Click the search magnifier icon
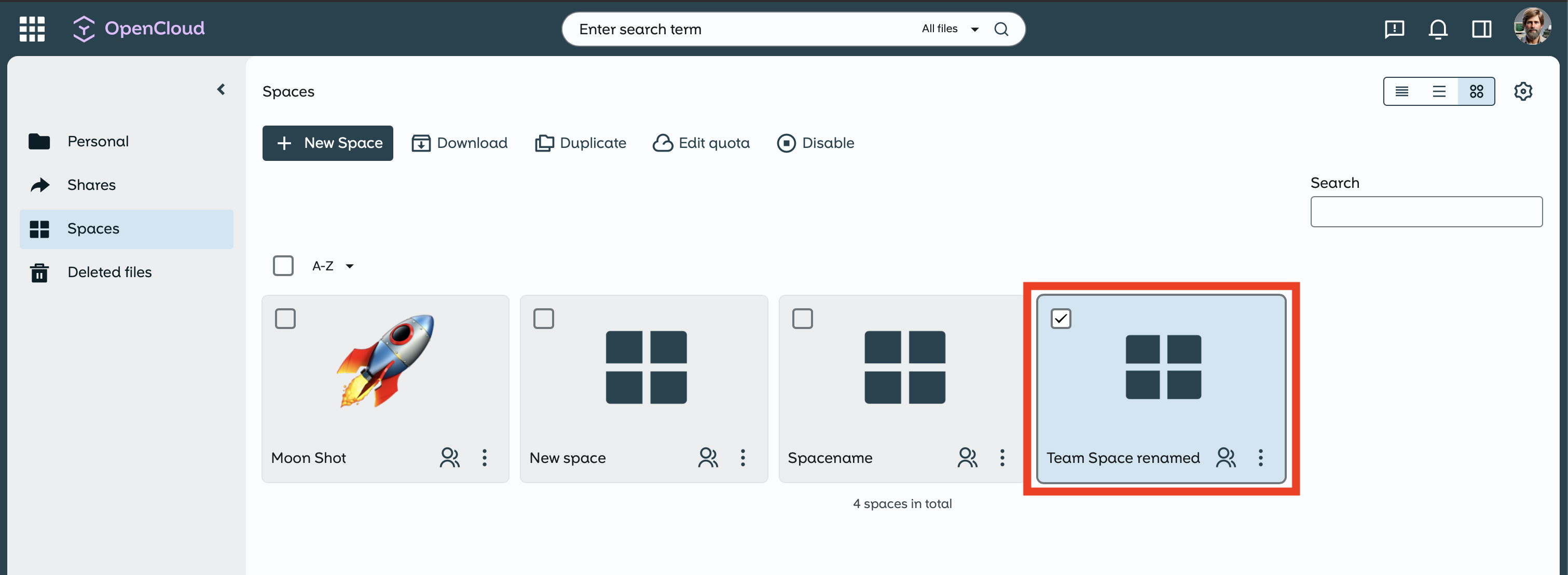Screen dimensions: 1568x575 pyautogui.click(x=1001, y=29)
